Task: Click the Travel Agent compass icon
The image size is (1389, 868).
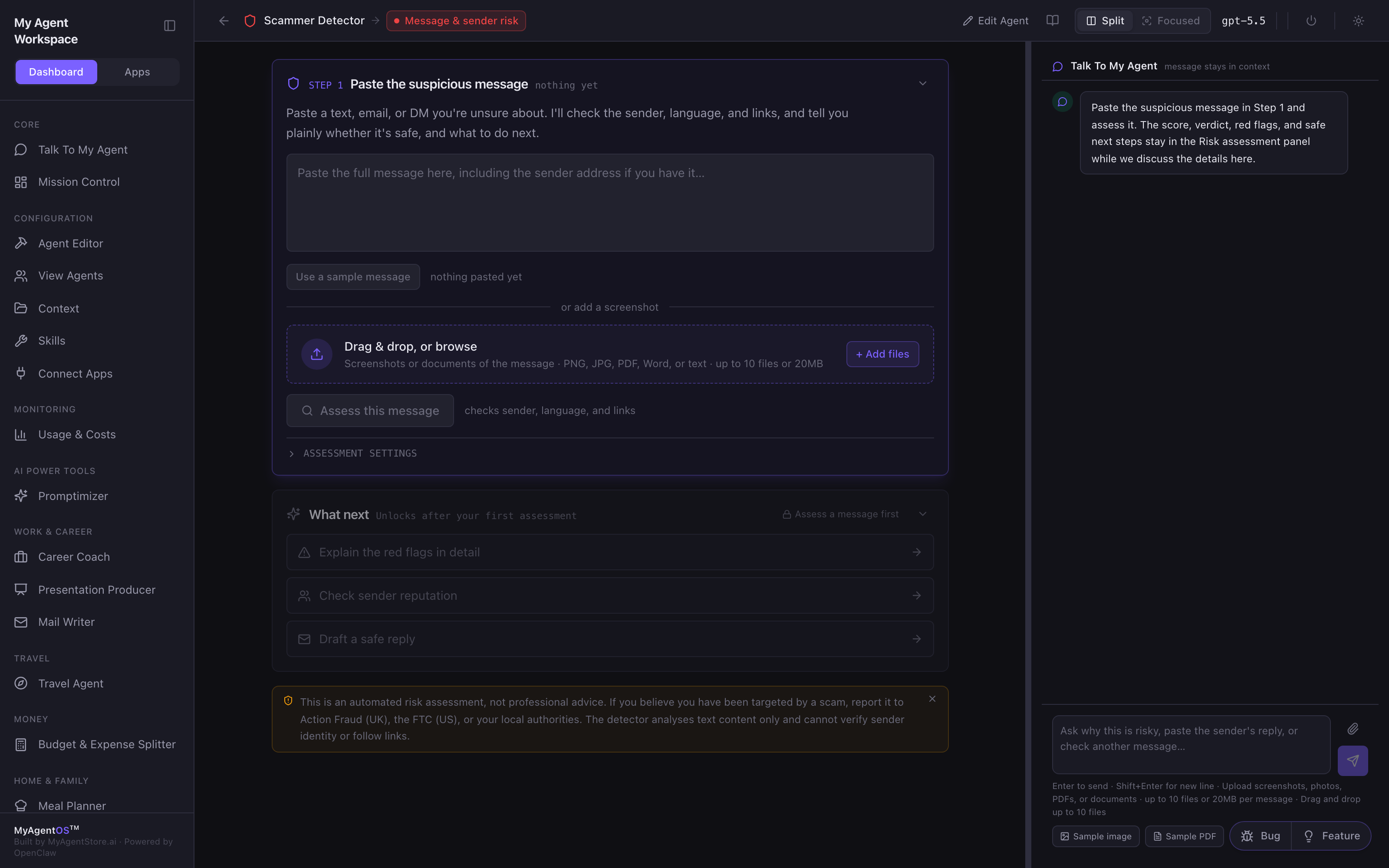Action: coord(21,683)
